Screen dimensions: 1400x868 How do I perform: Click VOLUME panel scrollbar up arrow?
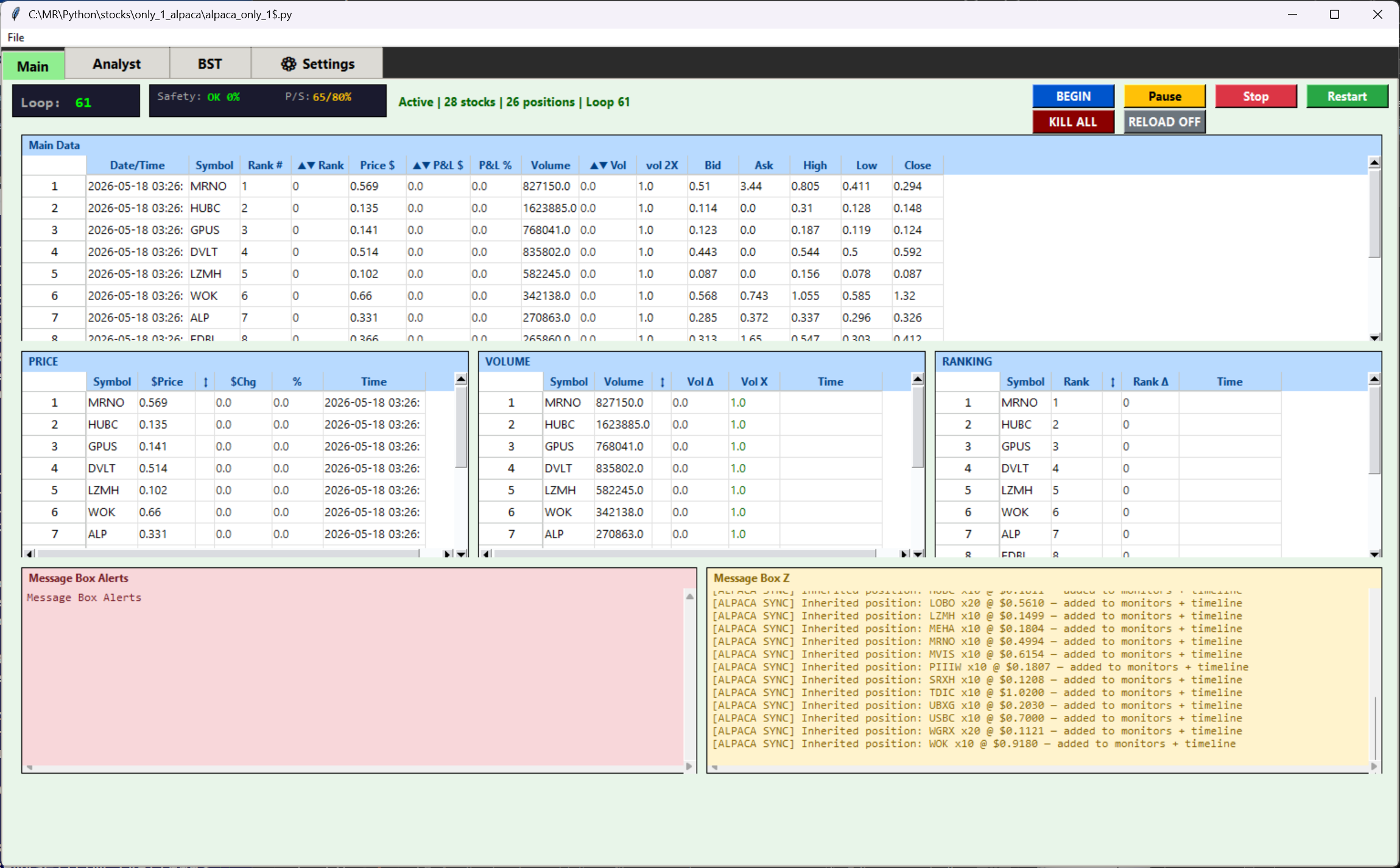click(x=918, y=379)
